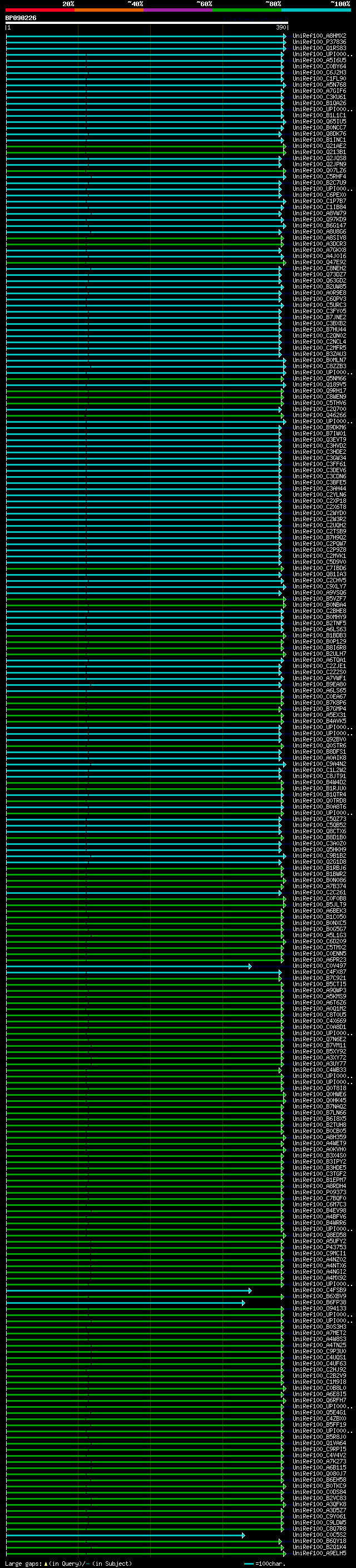Click the cyan ~100% identity legend segment
356x1568 pixels.
click(317, 10)
